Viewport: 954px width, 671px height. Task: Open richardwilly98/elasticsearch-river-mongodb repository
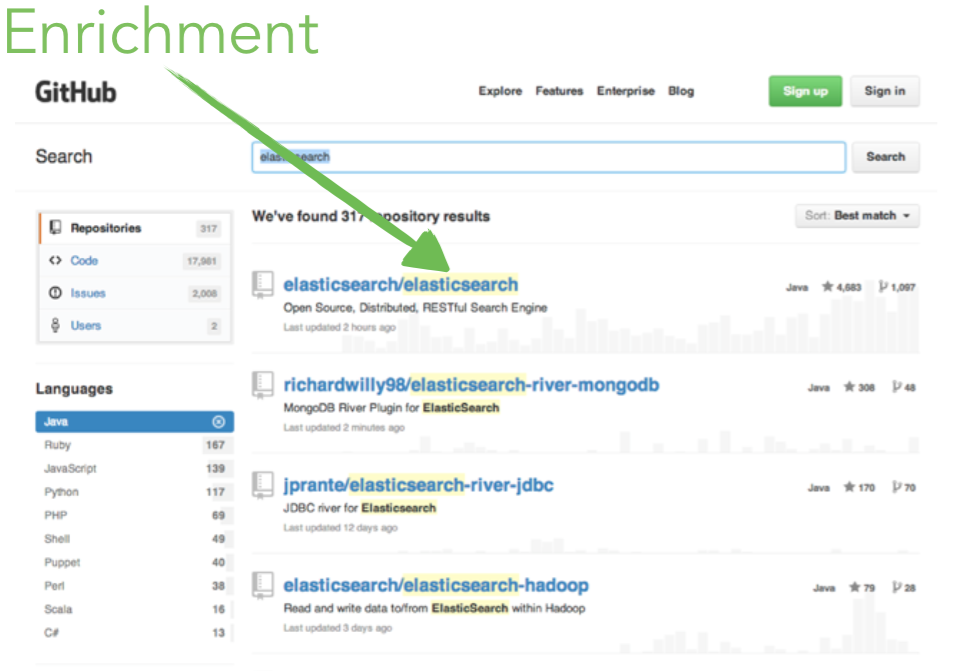(x=472, y=385)
